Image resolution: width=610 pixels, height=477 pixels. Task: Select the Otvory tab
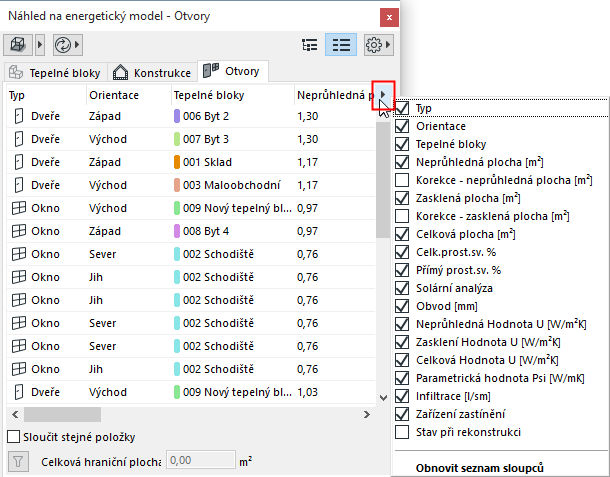233,71
